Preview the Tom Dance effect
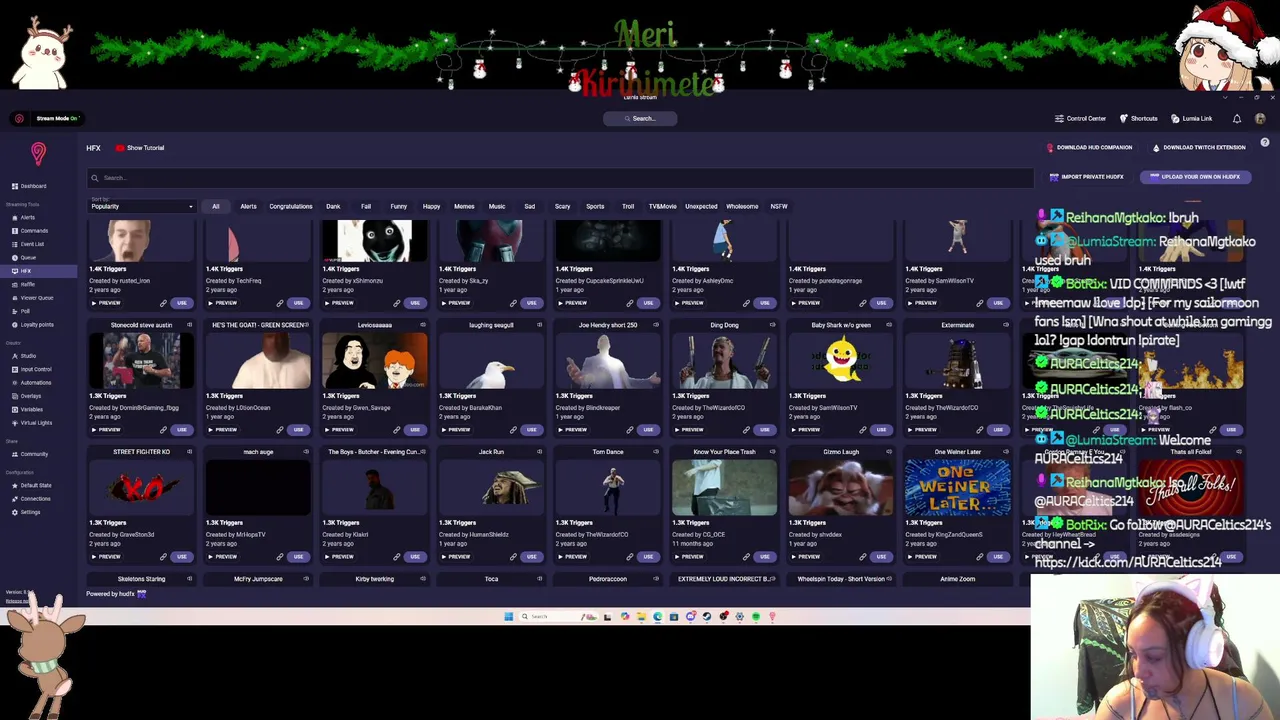 [x=572, y=556]
